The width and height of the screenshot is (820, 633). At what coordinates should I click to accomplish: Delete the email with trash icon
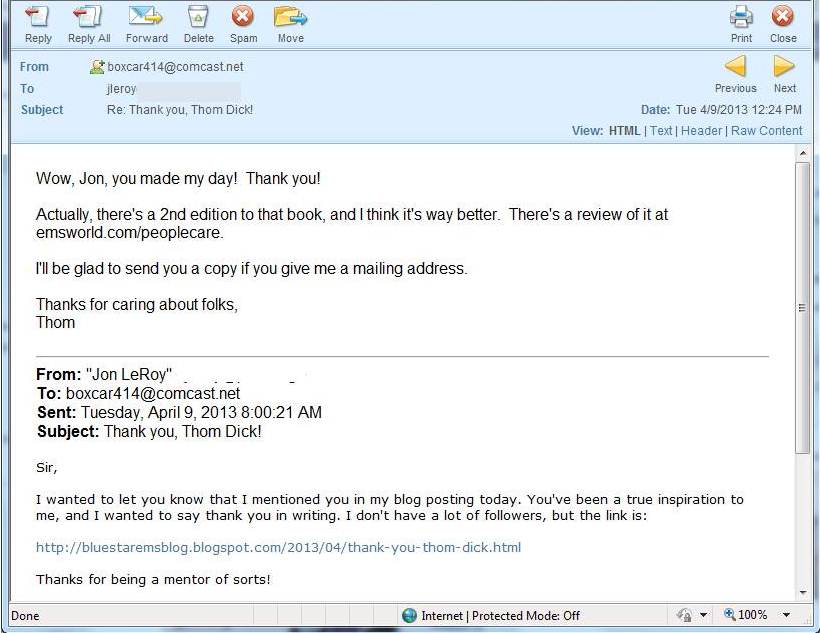pyautogui.click(x=198, y=17)
